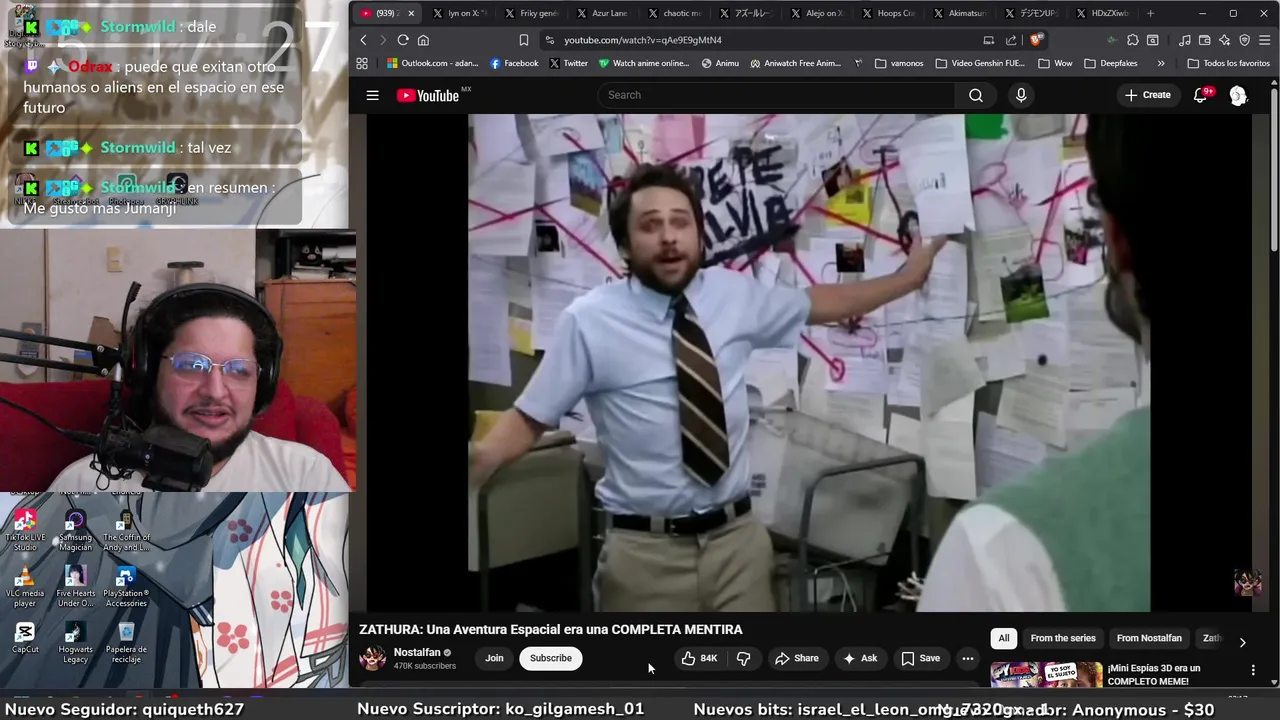Open VLC media player desktop shortcut
Image resolution: width=1280 pixels, height=720 pixels.
(25, 587)
